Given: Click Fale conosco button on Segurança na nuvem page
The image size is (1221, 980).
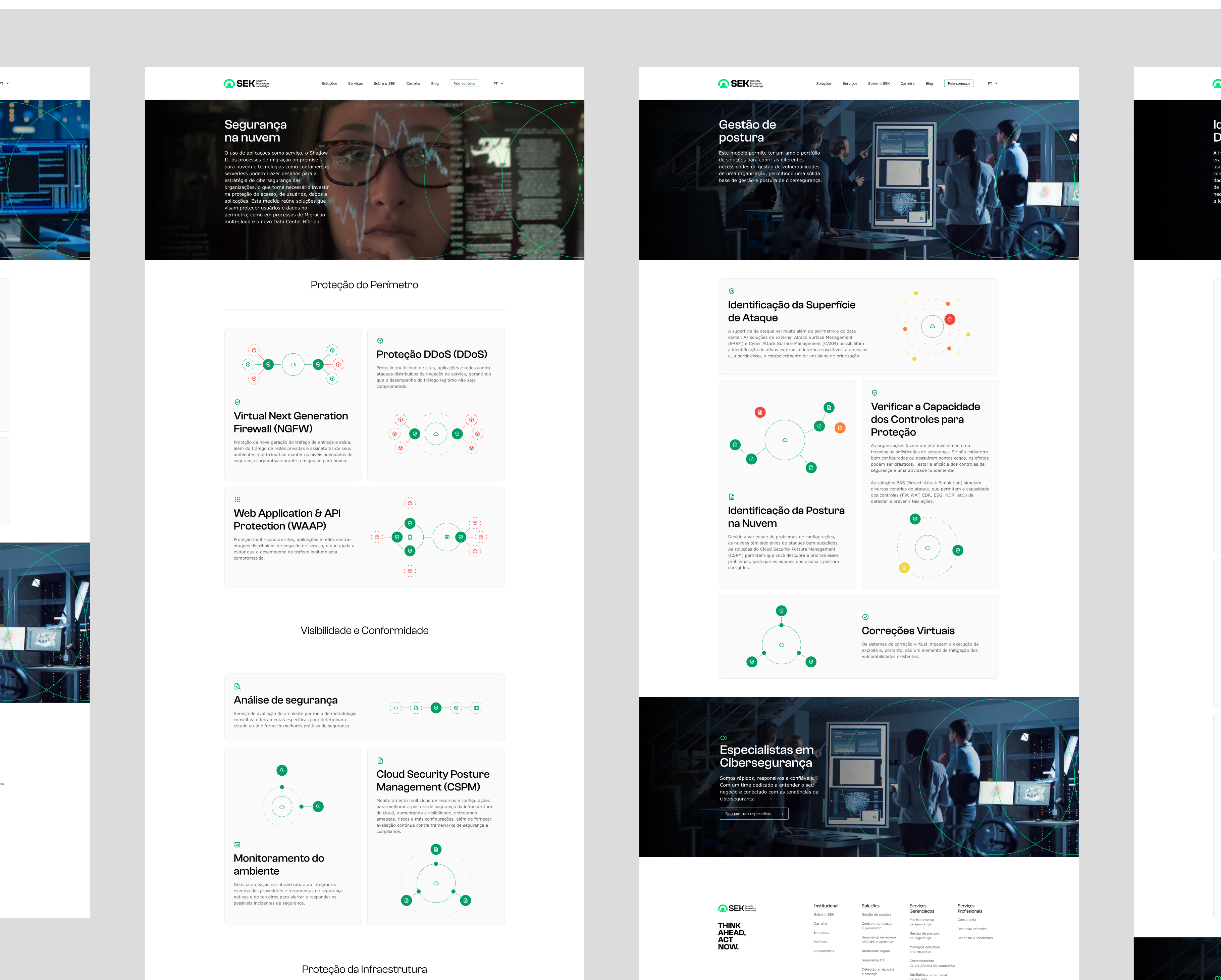Looking at the screenshot, I should 464,83.
